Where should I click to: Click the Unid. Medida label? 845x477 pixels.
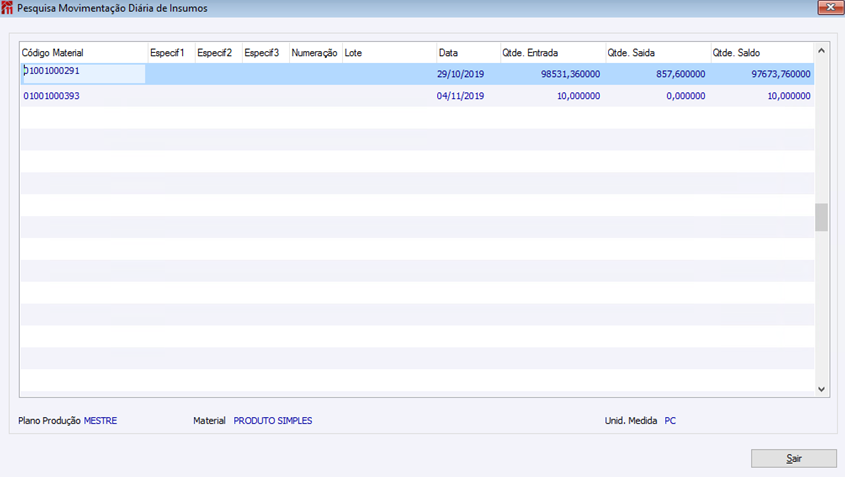coord(631,420)
